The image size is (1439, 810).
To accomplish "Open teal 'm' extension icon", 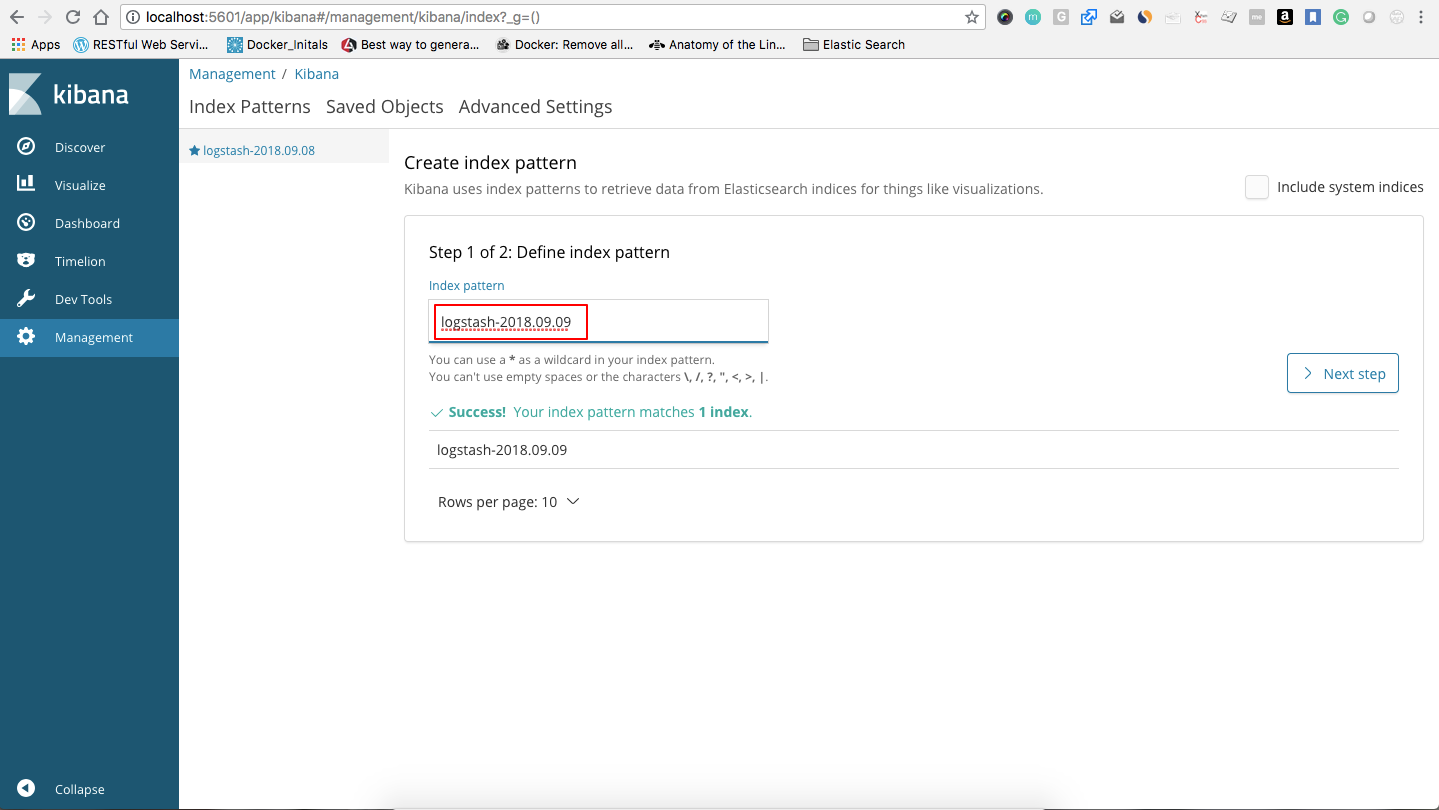I will click(1033, 17).
